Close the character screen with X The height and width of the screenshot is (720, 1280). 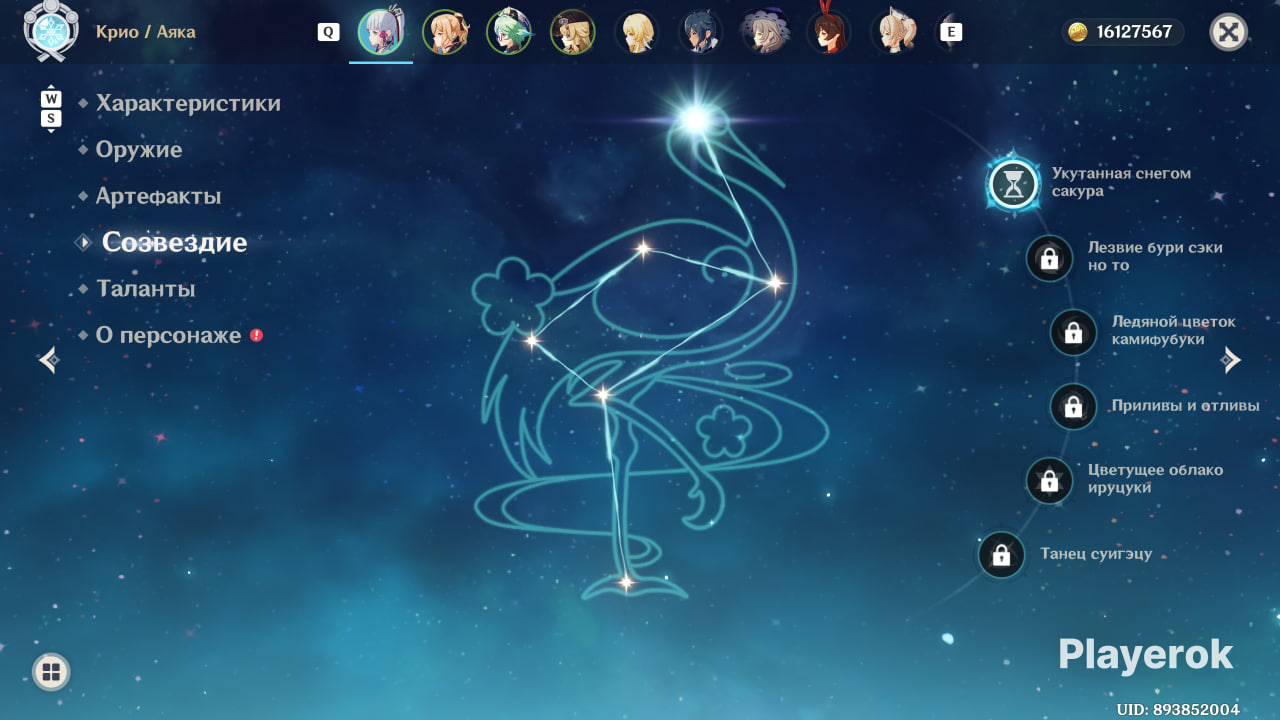click(x=1229, y=32)
